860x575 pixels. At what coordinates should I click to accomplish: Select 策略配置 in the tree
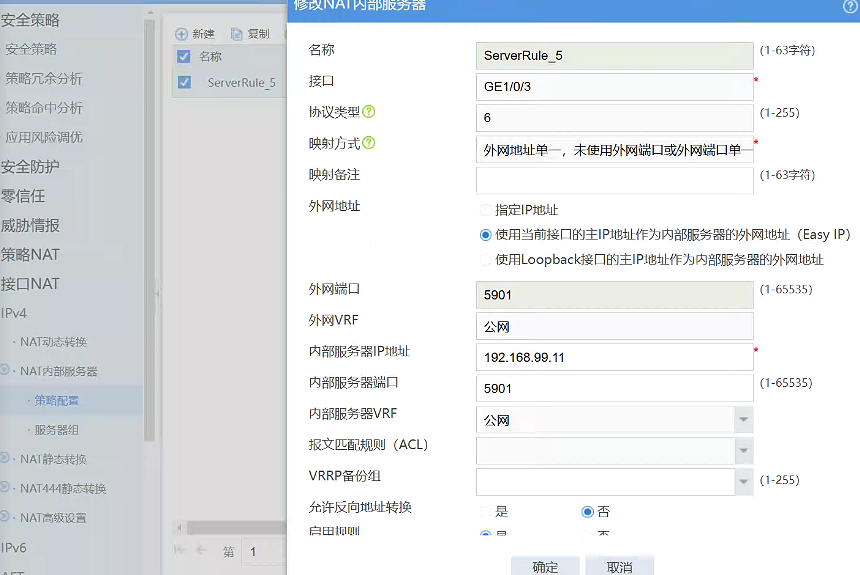tap(56, 401)
